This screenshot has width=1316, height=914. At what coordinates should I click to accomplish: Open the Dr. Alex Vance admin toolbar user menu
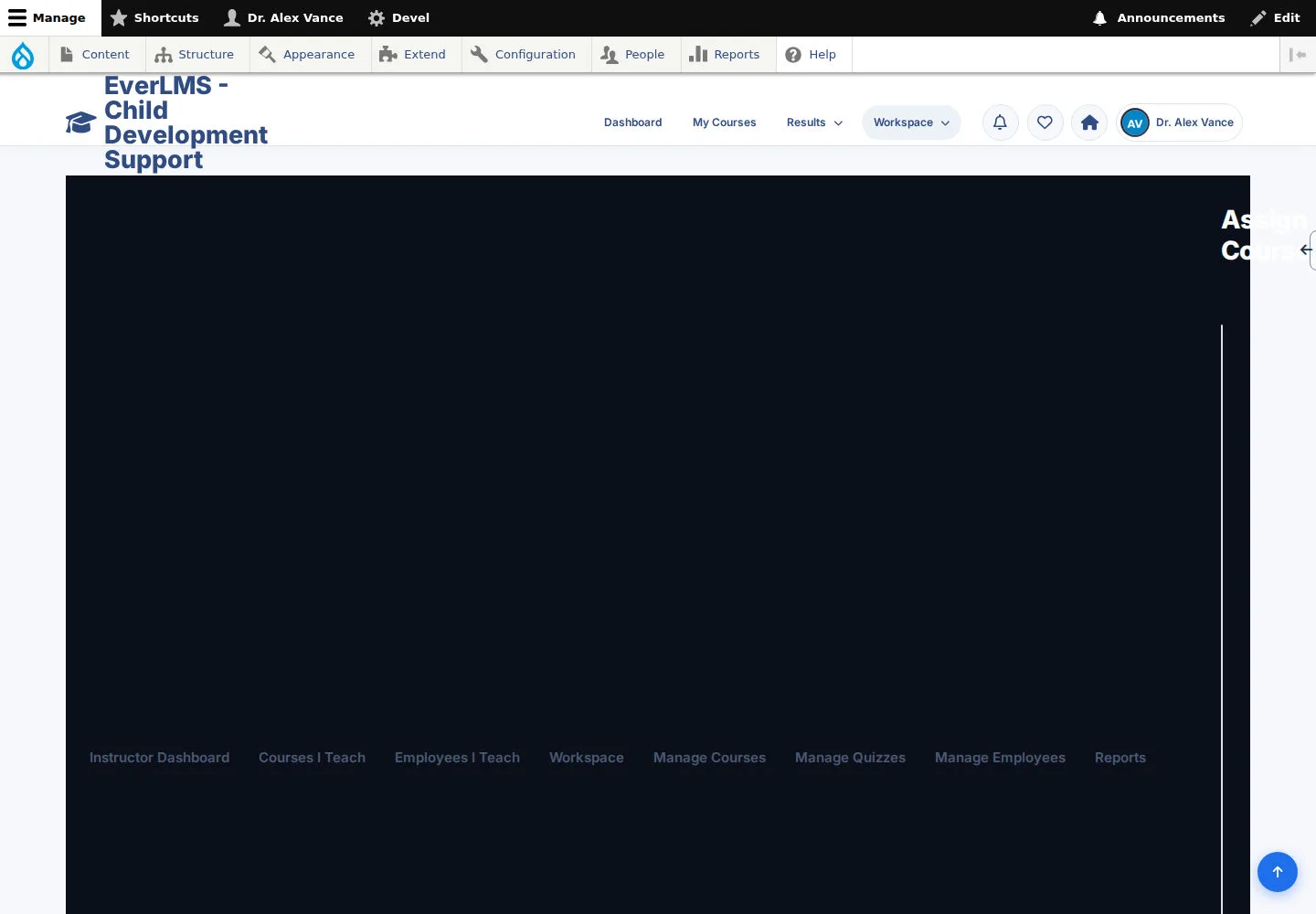(x=283, y=18)
